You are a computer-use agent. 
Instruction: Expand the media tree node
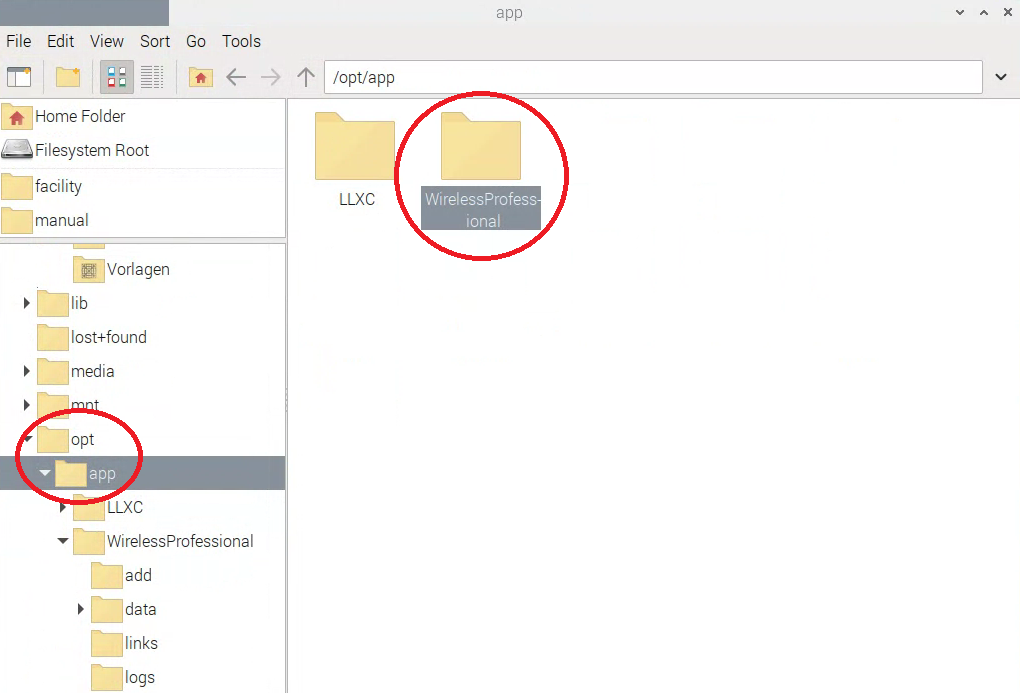coord(26,371)
